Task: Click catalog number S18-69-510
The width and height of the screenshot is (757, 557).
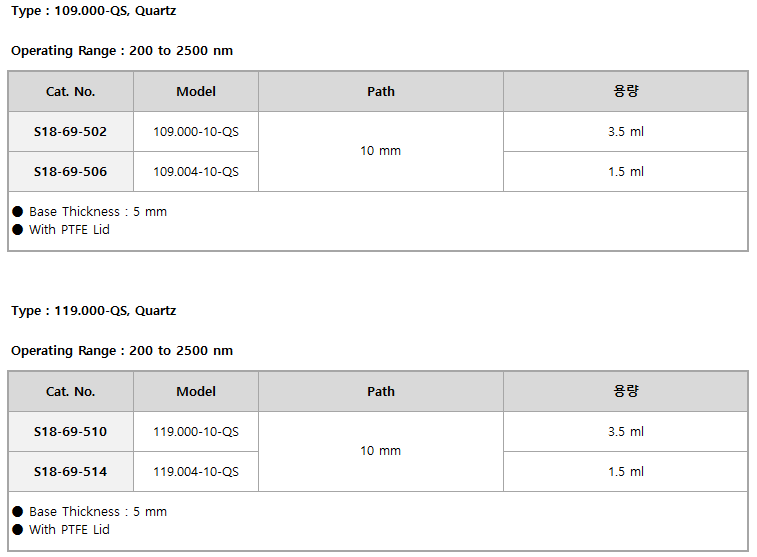Action: coord(70,432)
